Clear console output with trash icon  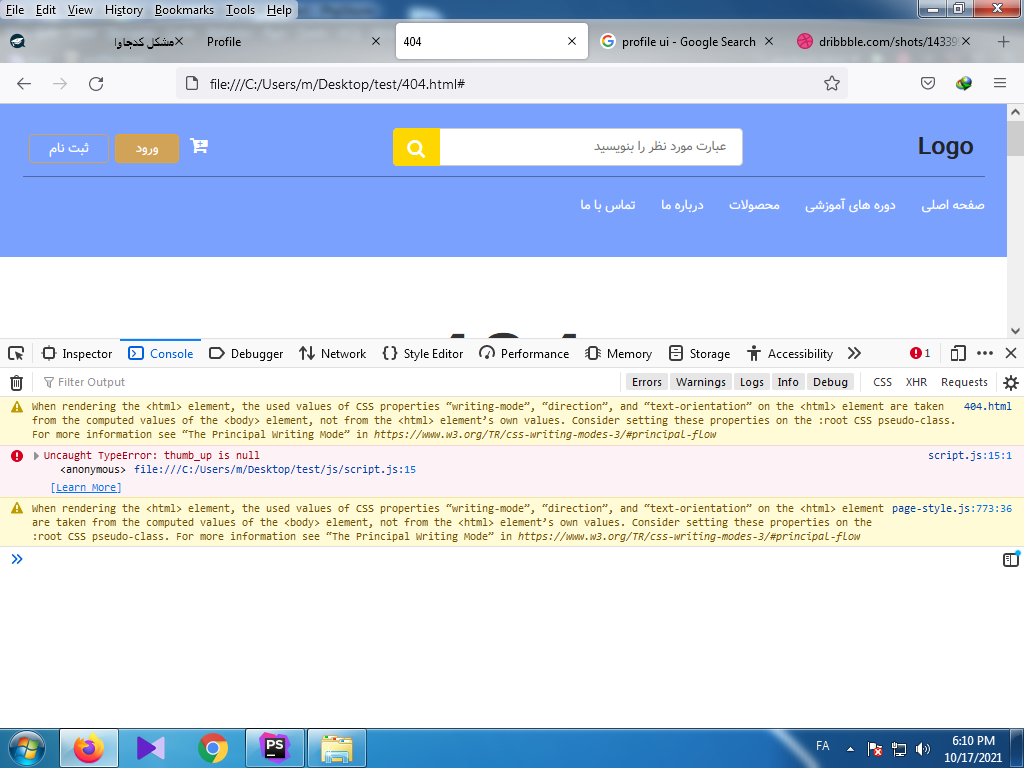16,382
